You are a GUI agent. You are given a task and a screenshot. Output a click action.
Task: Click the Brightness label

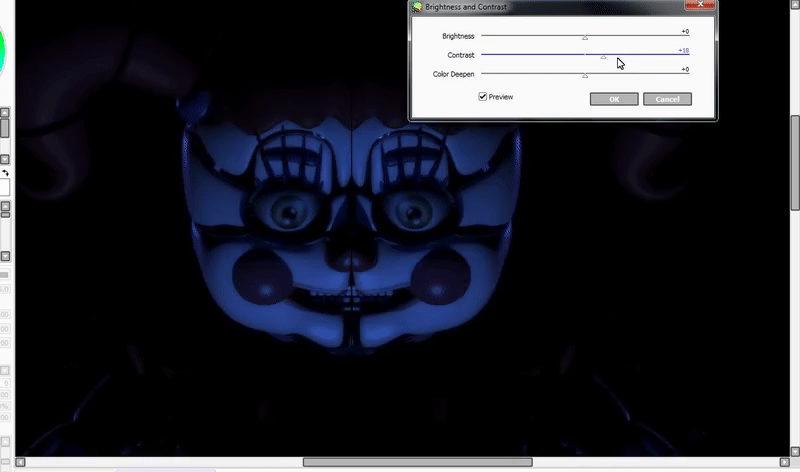[x=458, y=36]
